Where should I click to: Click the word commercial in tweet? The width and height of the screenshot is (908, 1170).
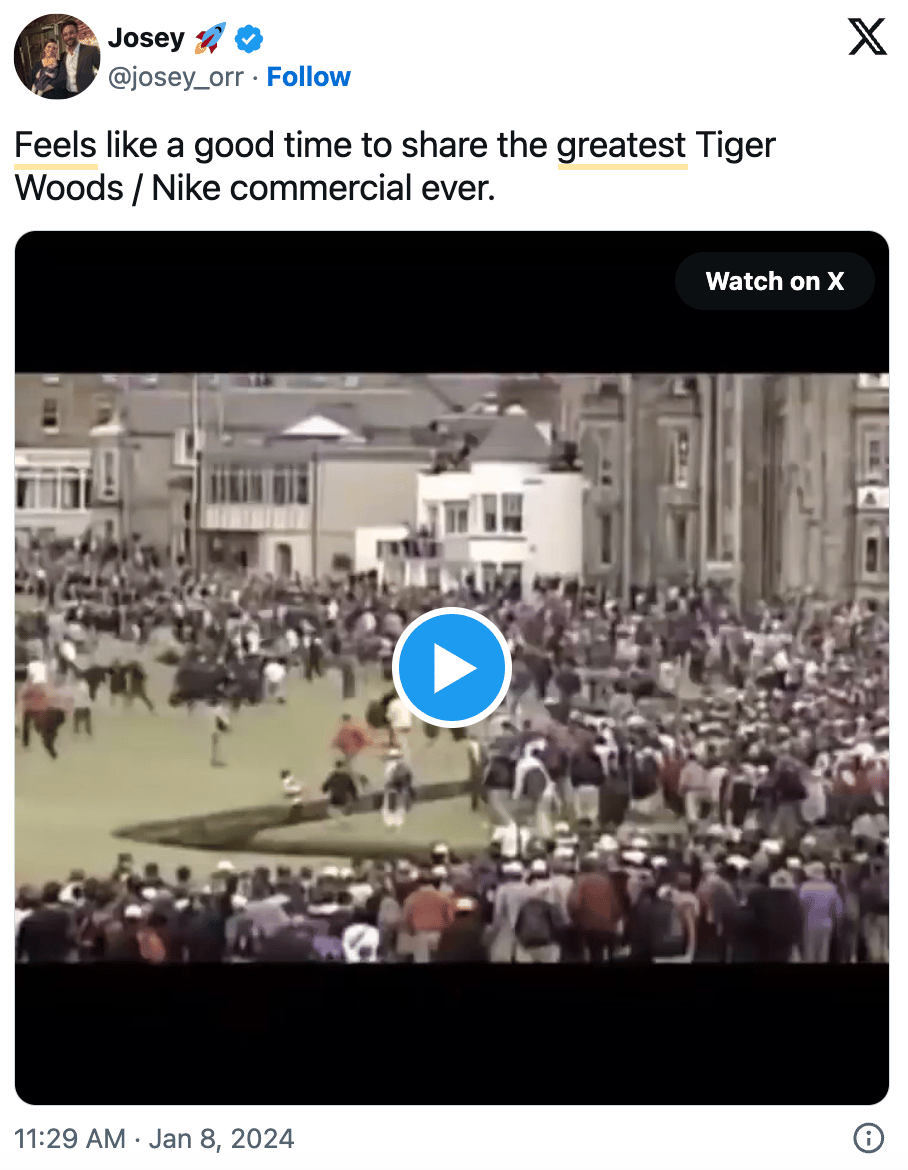320,188
